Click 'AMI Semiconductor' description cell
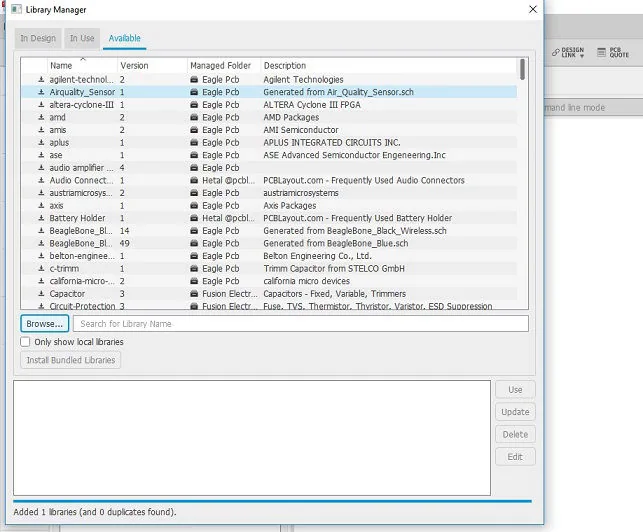The height and width of the screenshot is (532, 643). [x=301, y=130]
